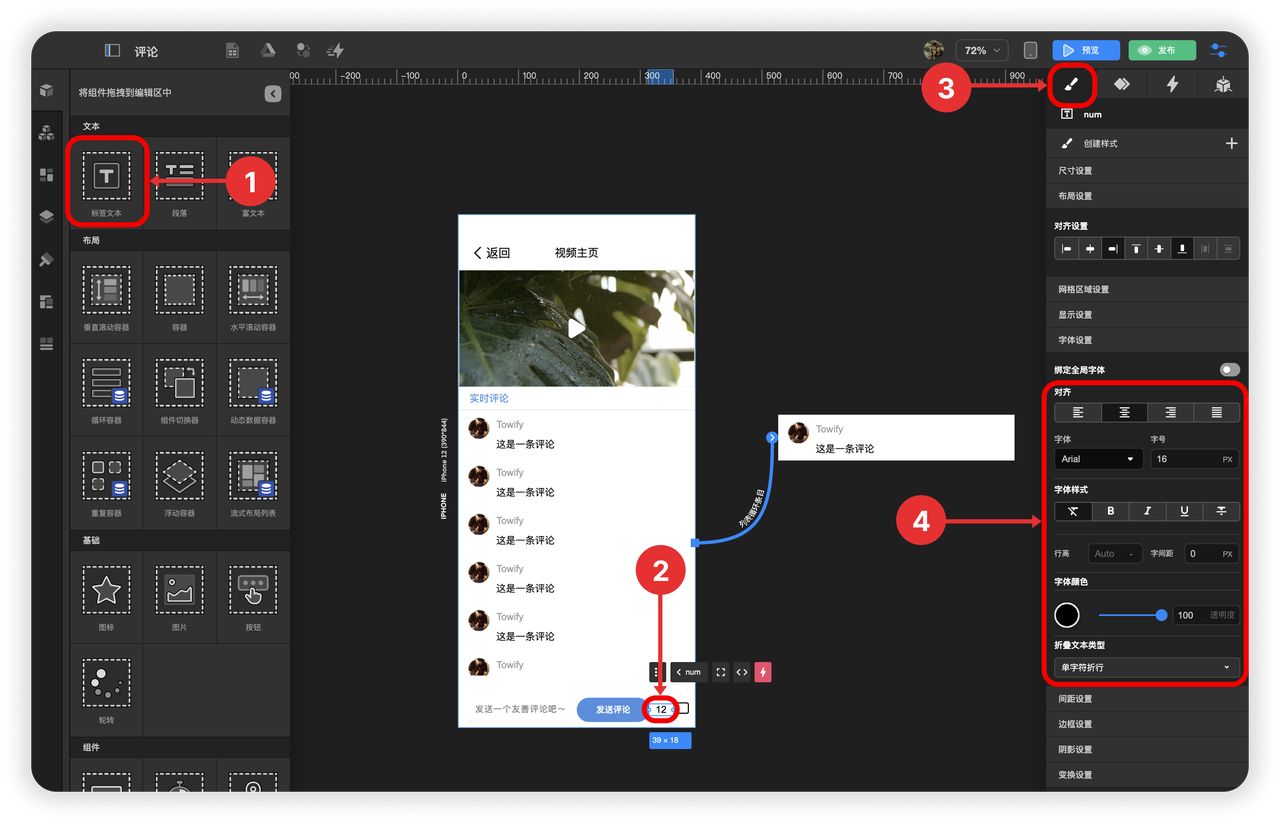Screen dimensions: 1280x823
Task: Select the 轮转 carousel component
Action: 106,690
